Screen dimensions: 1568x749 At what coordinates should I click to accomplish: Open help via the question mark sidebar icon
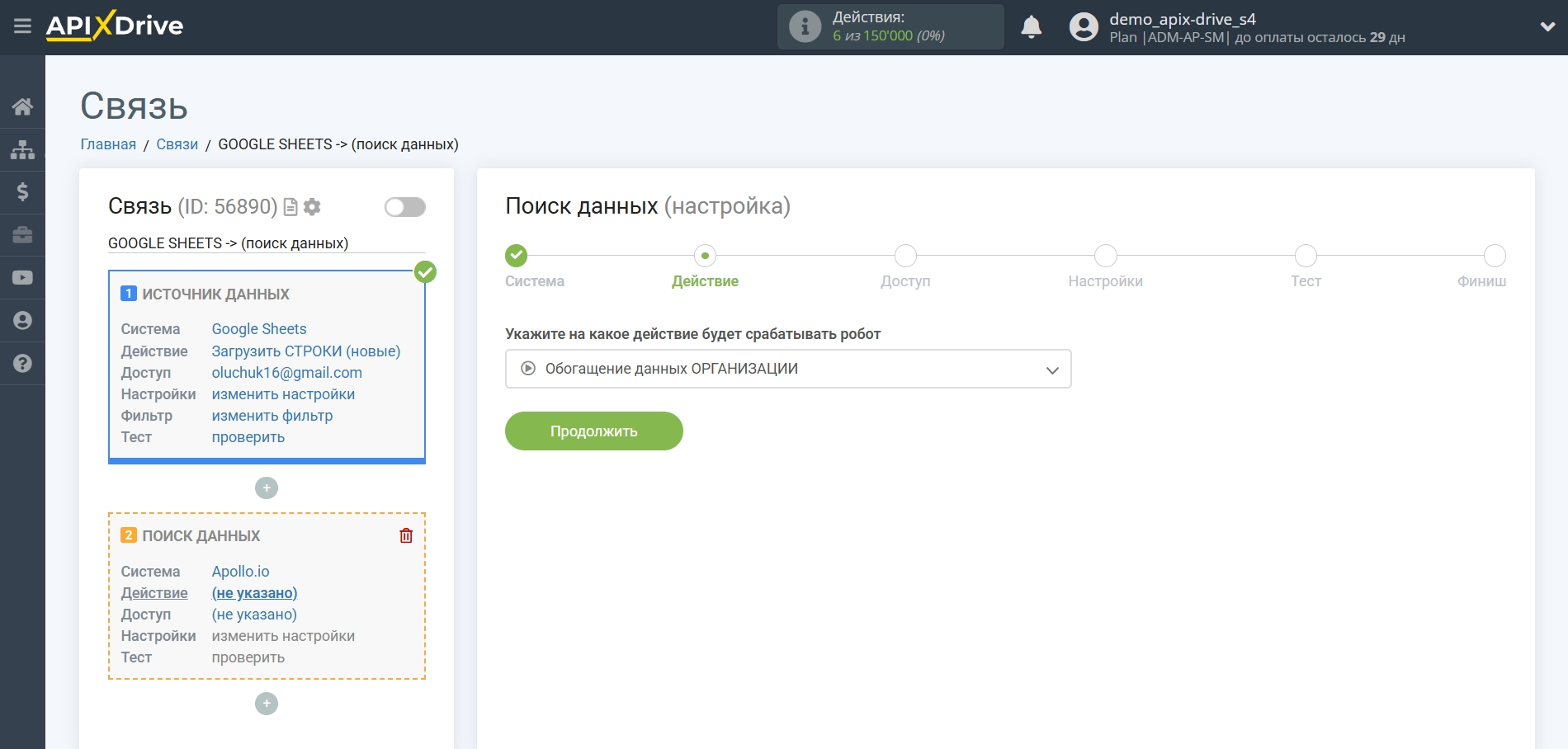[22, 363]
